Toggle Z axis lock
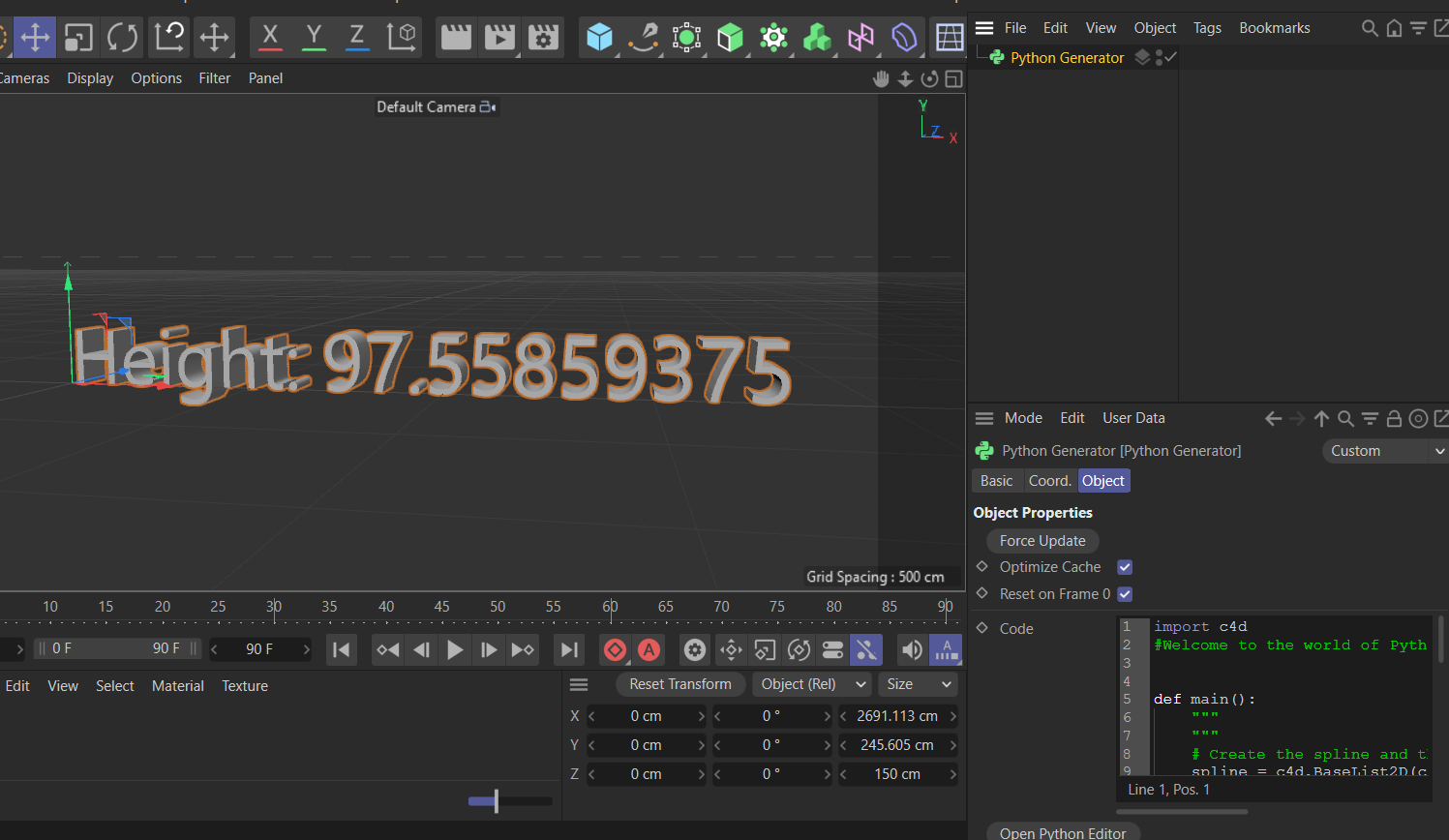The width and height of the screenshot is (1449, 840). click(x=357, y=38)
